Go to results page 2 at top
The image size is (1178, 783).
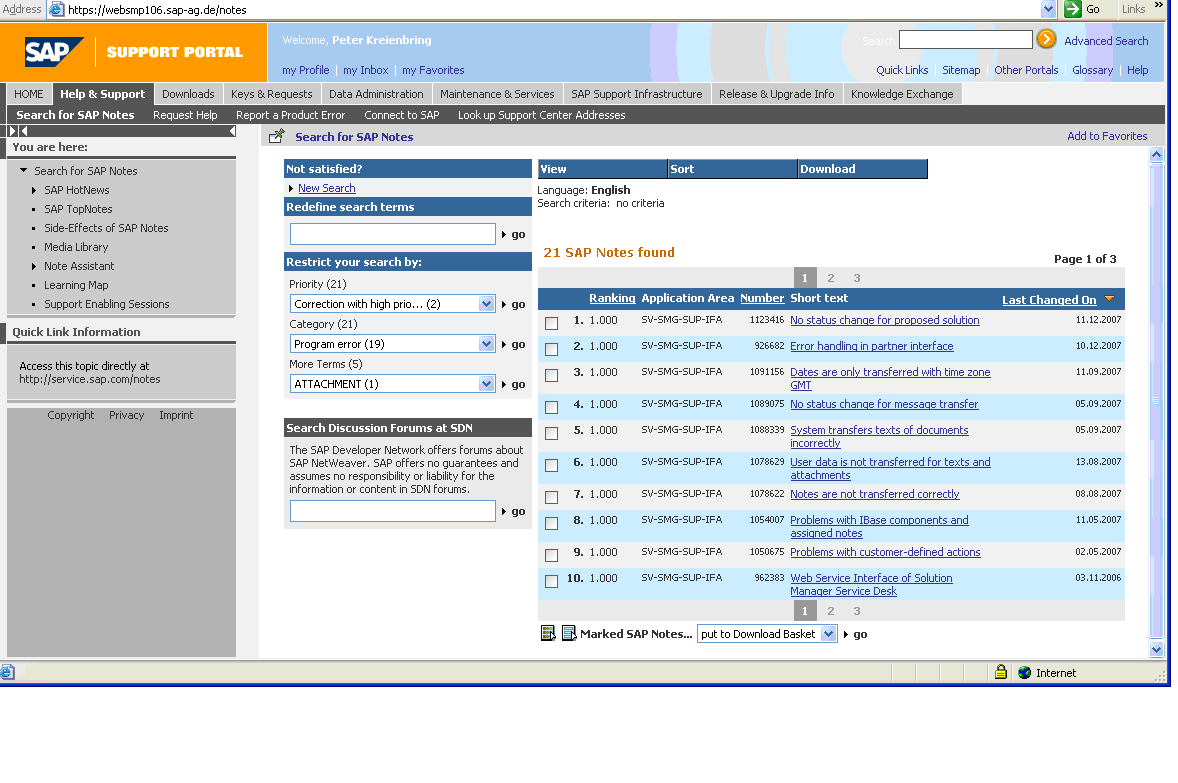pos(830,278)
